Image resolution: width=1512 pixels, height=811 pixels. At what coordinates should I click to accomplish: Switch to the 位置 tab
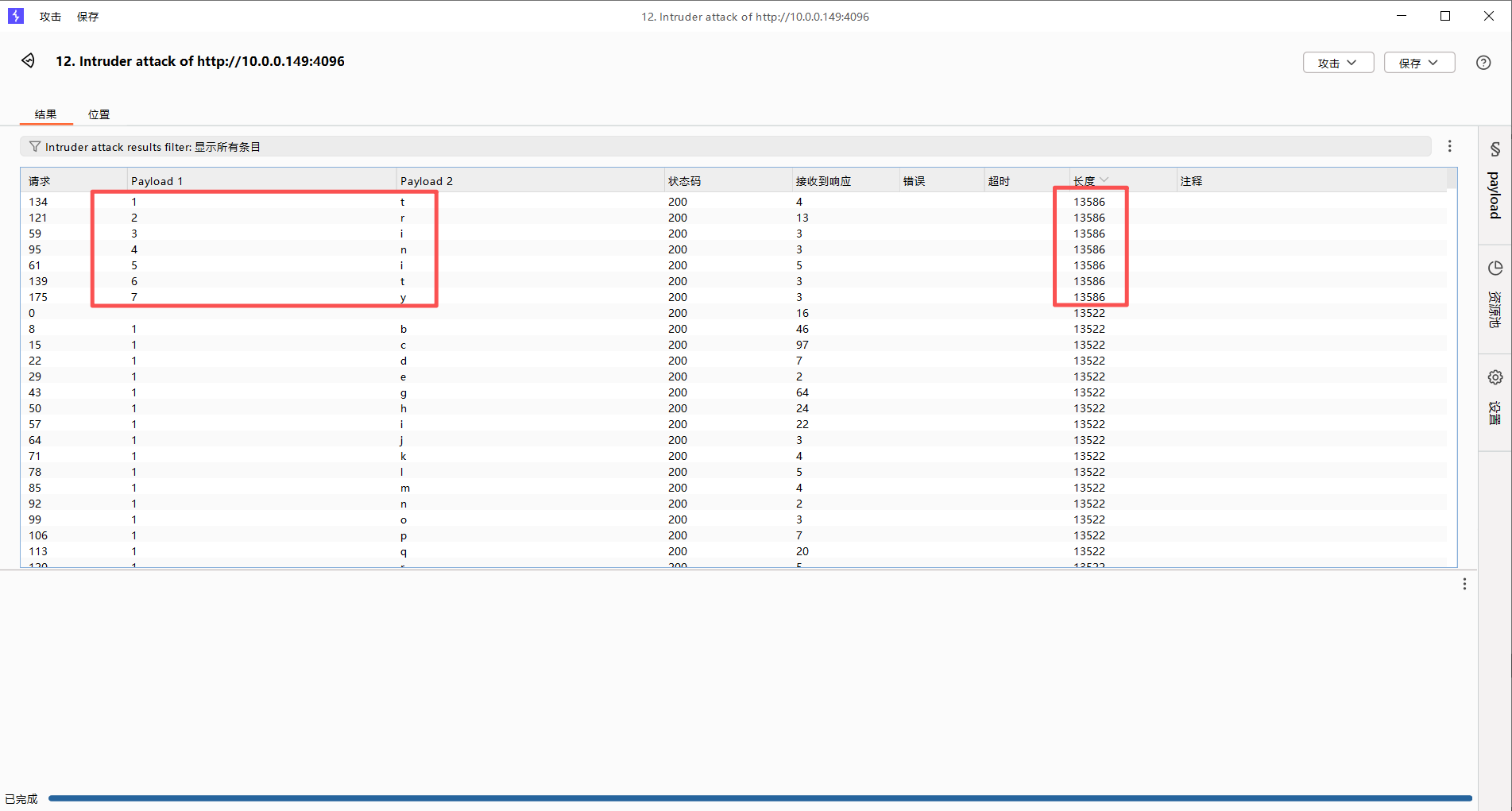click(99, 114)
